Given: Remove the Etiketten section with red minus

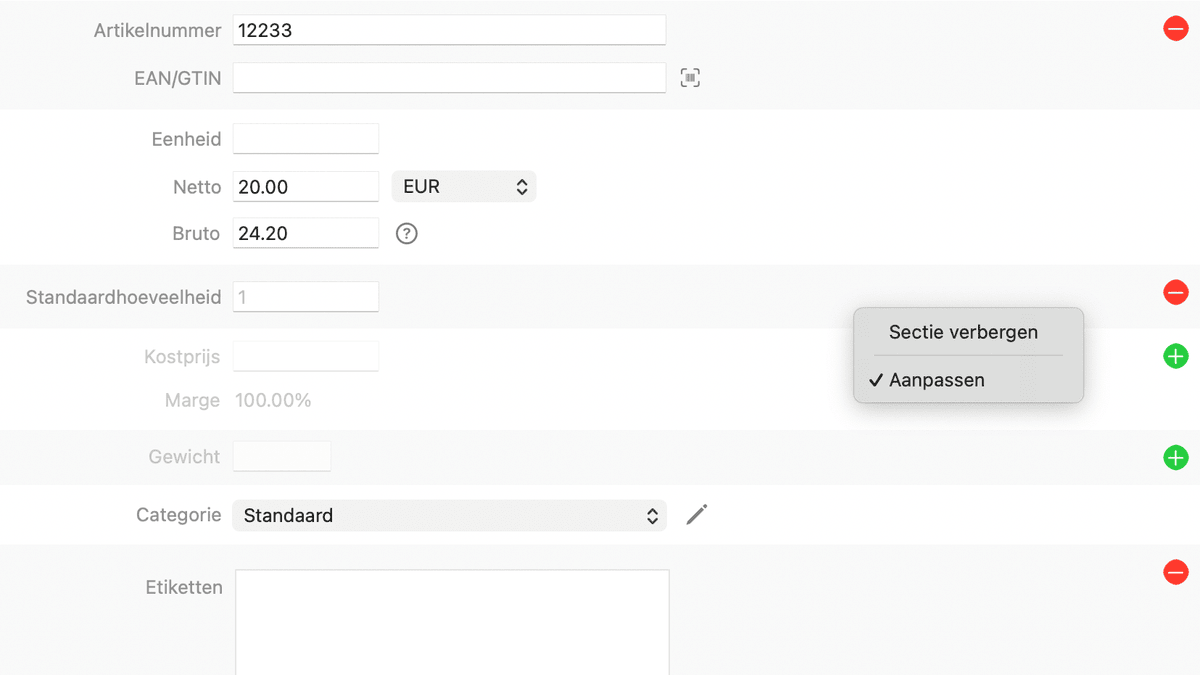Looking at the screenshot, I should point(1175,572).
